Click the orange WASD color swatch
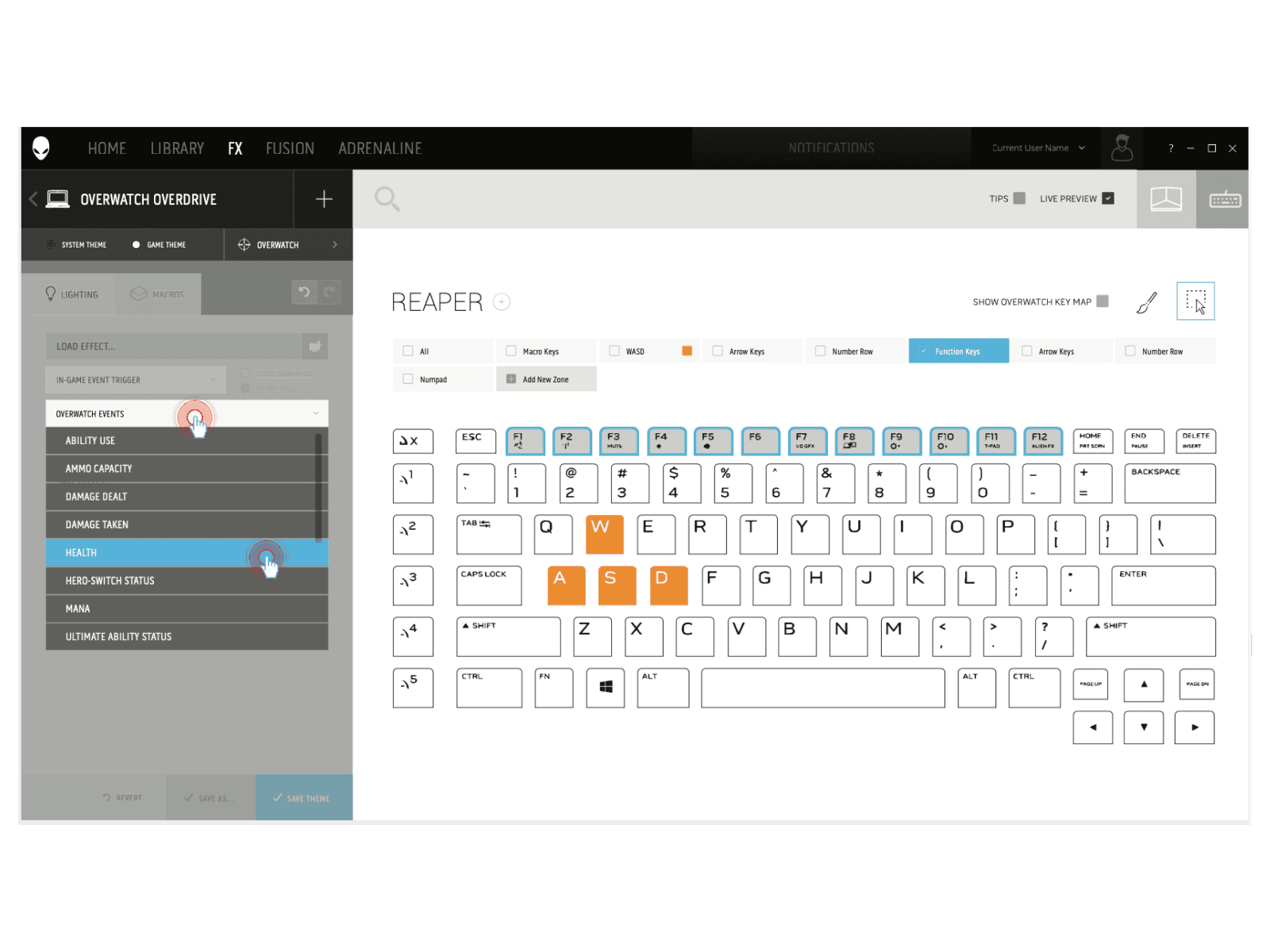Image resolution: width=1270 pixels, height=952 pixels. click(687, 350)
